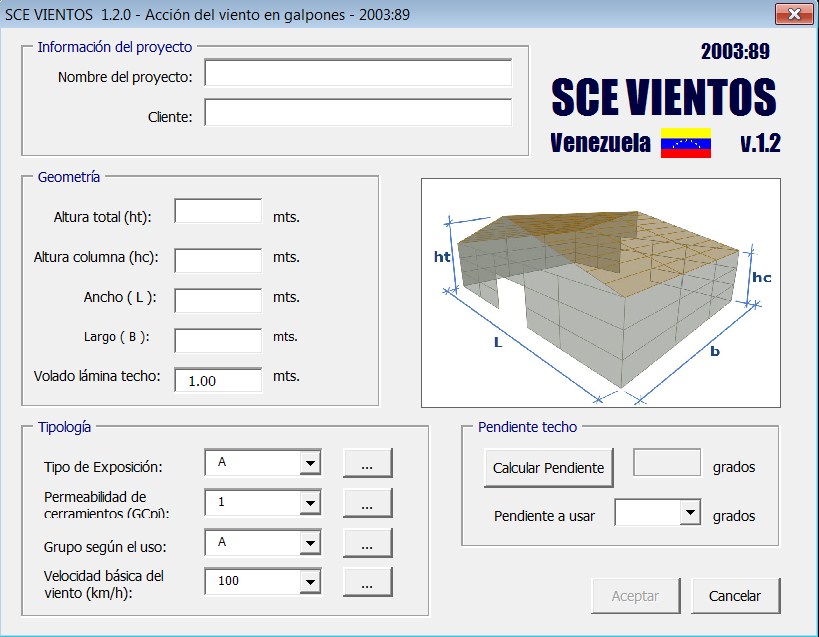
Task: Click the v.1.2 version text
Action: (760, 143)
